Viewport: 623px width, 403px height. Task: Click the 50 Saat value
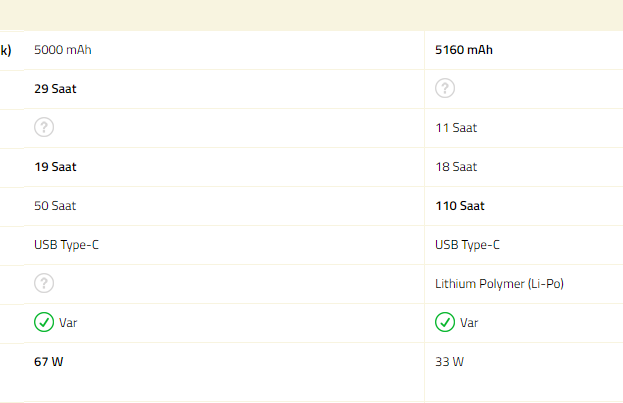point(55,205)
